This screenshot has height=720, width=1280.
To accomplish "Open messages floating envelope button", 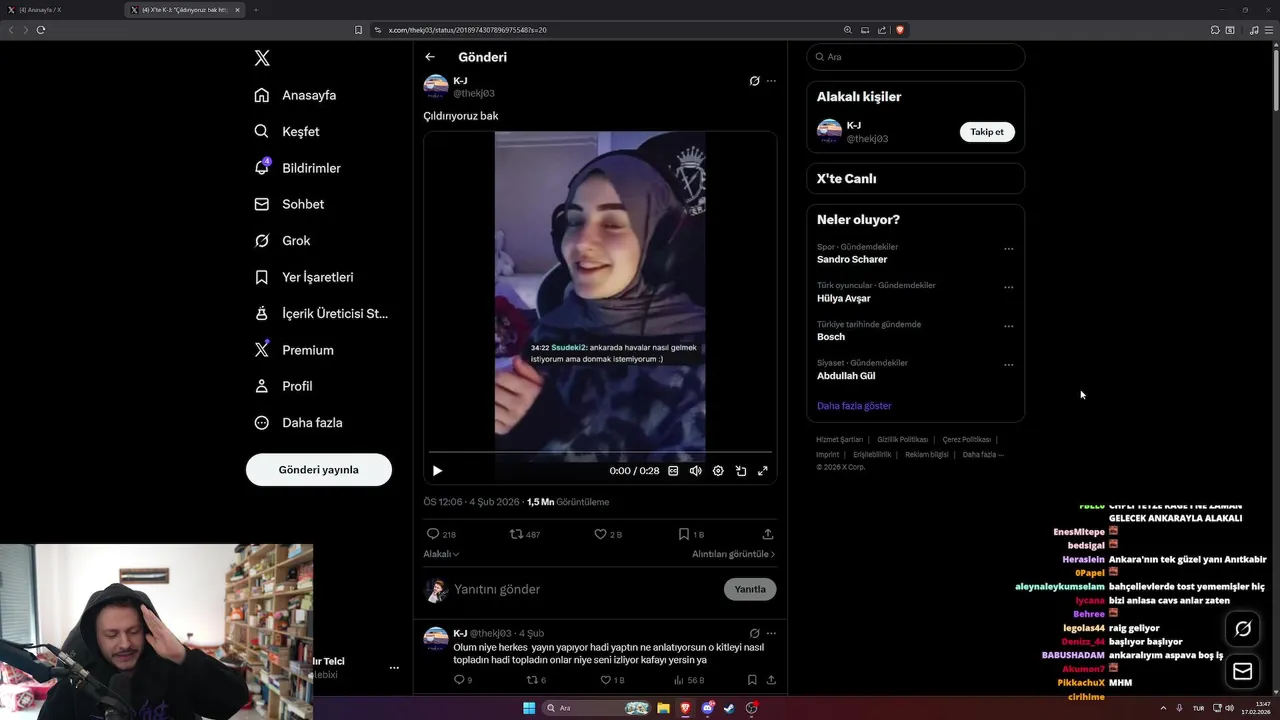I will pos(1243,671).
